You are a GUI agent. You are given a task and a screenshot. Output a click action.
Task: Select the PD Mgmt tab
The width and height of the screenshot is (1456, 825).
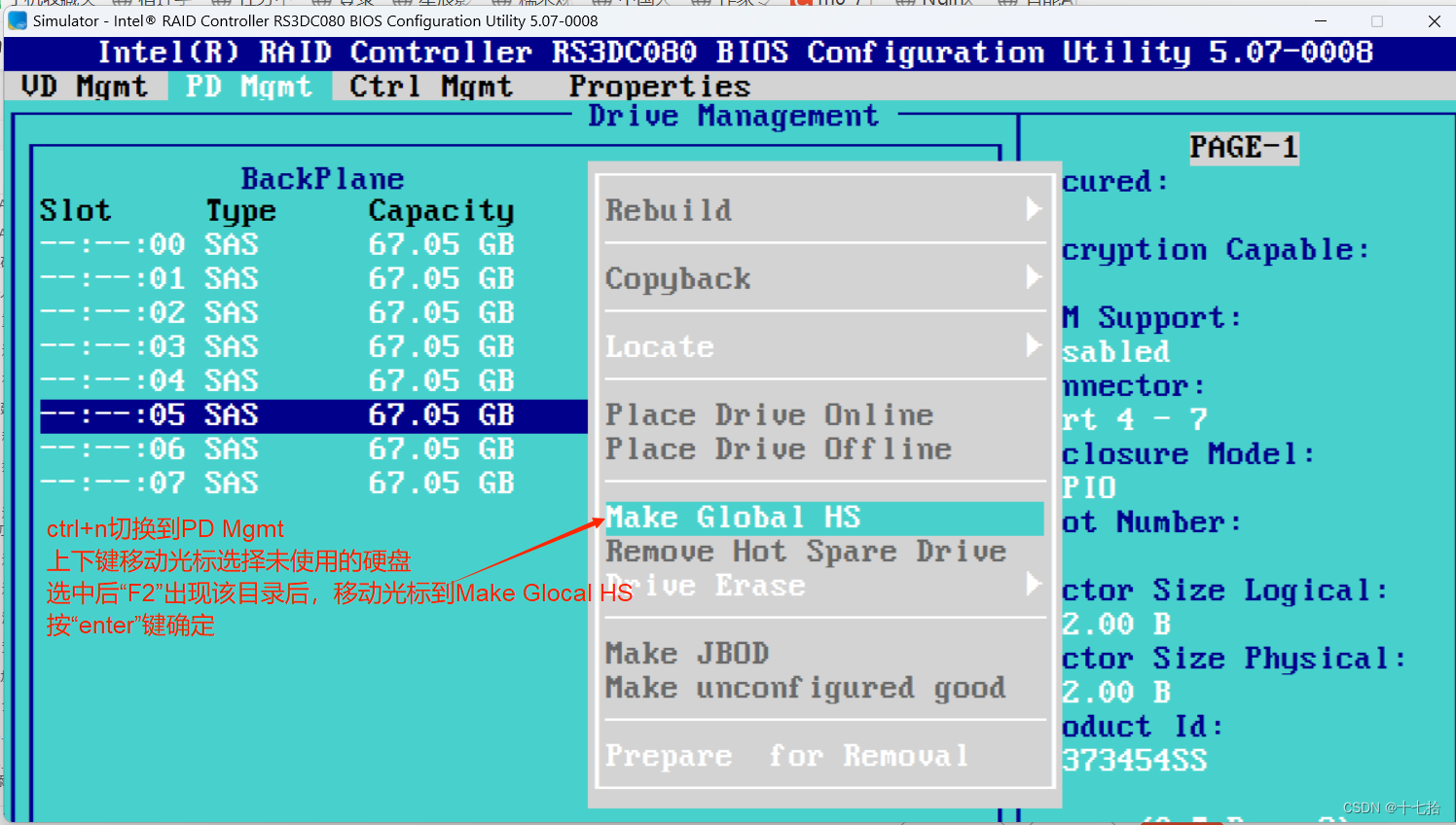[249, 87]
